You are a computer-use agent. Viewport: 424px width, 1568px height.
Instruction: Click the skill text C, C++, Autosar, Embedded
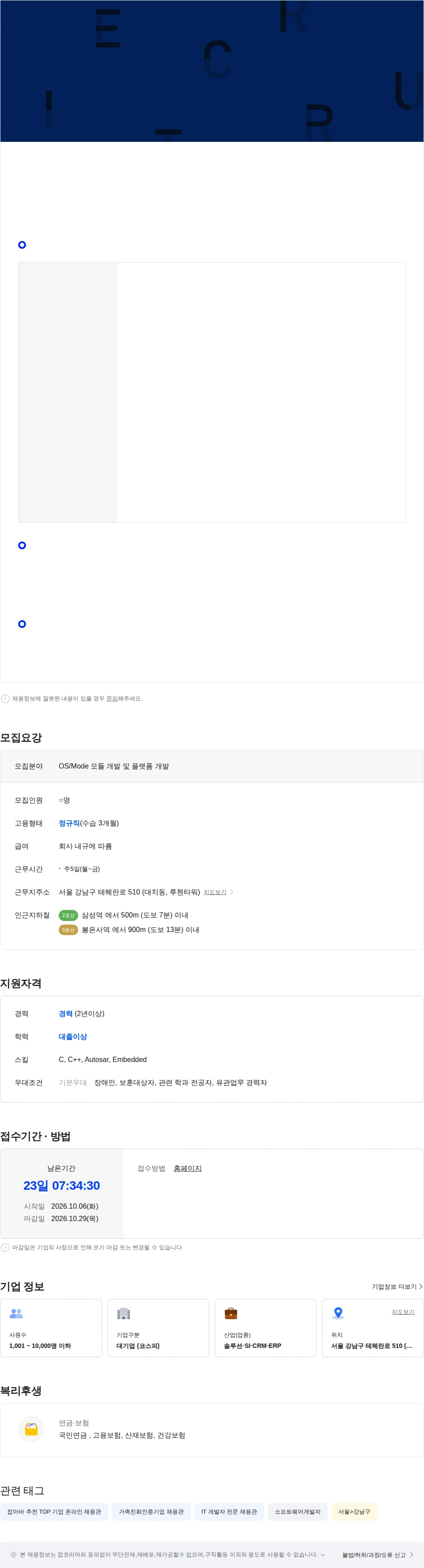[102, 1060]
